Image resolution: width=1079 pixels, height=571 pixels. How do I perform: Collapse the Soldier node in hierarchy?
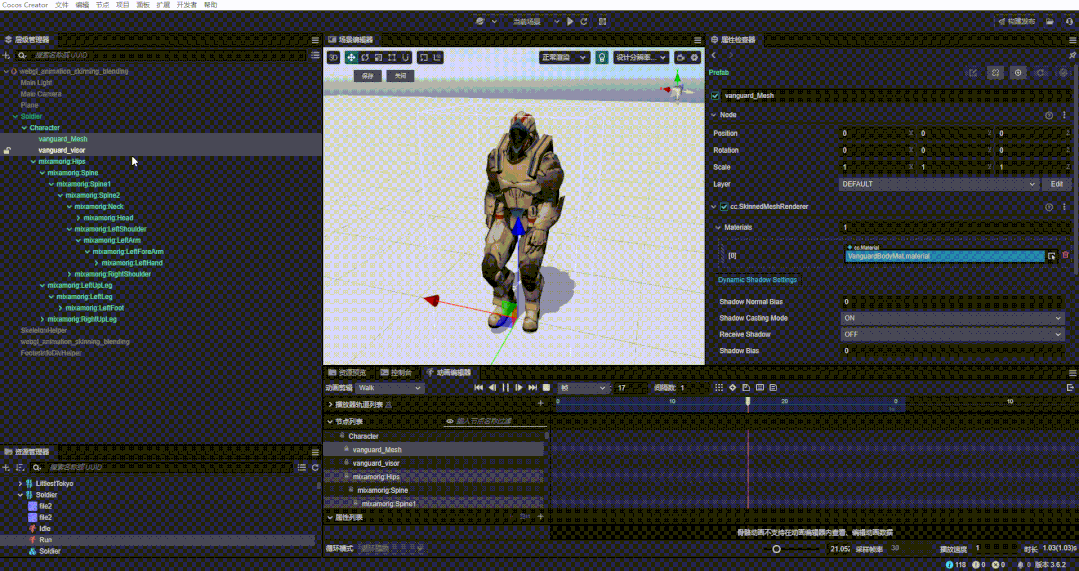click(x=15, y=116)
